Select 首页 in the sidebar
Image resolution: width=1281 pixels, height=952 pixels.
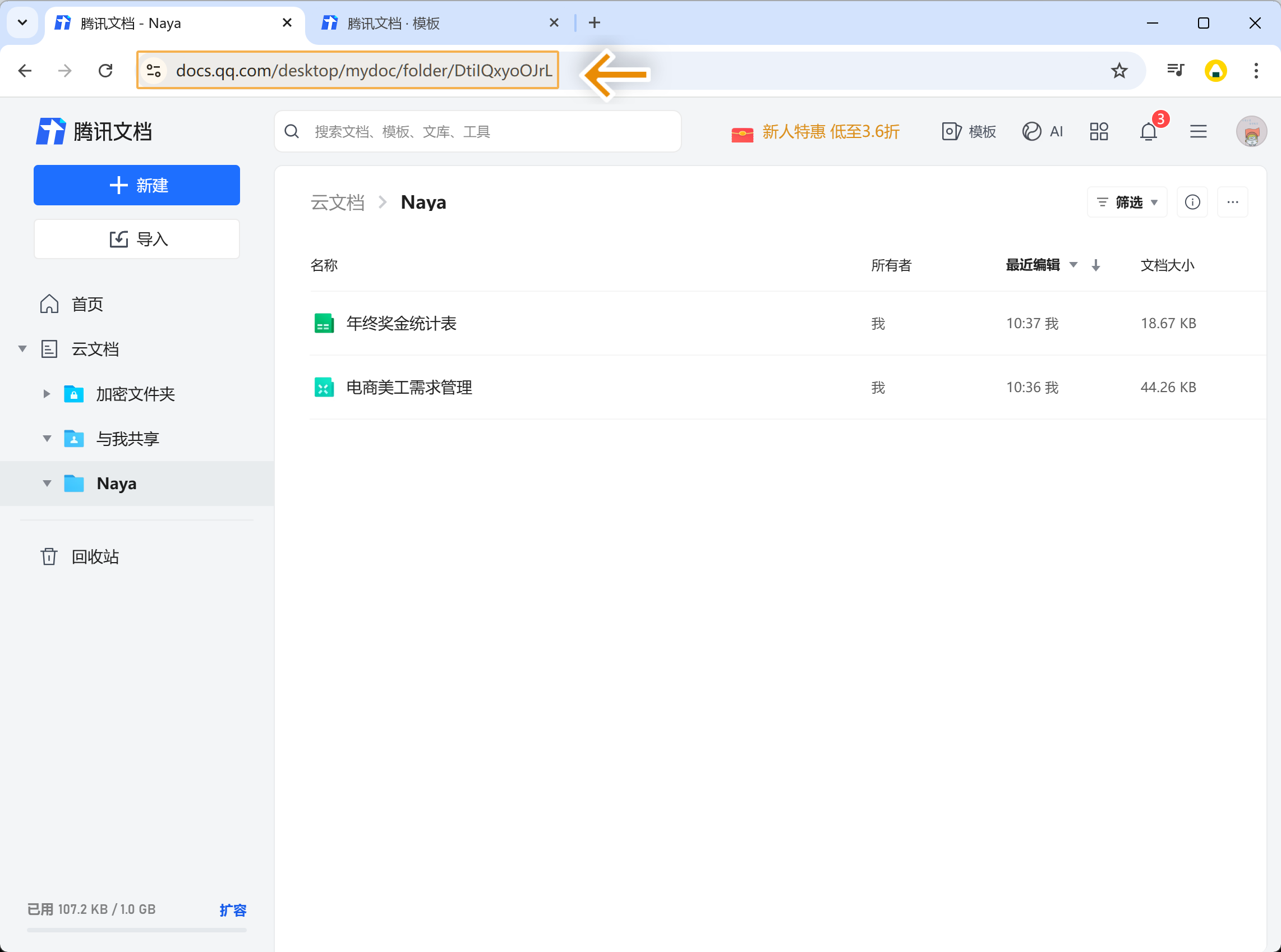coord(86,304)
